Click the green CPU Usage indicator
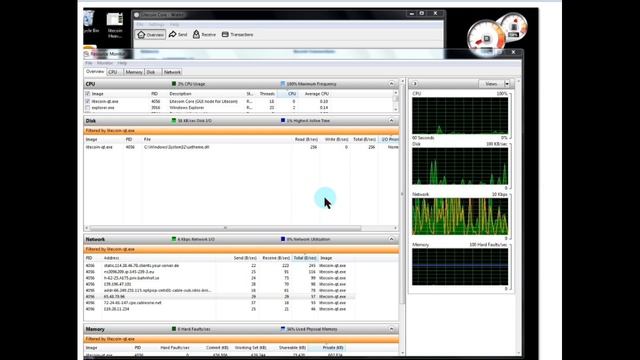 coord(174,84)
